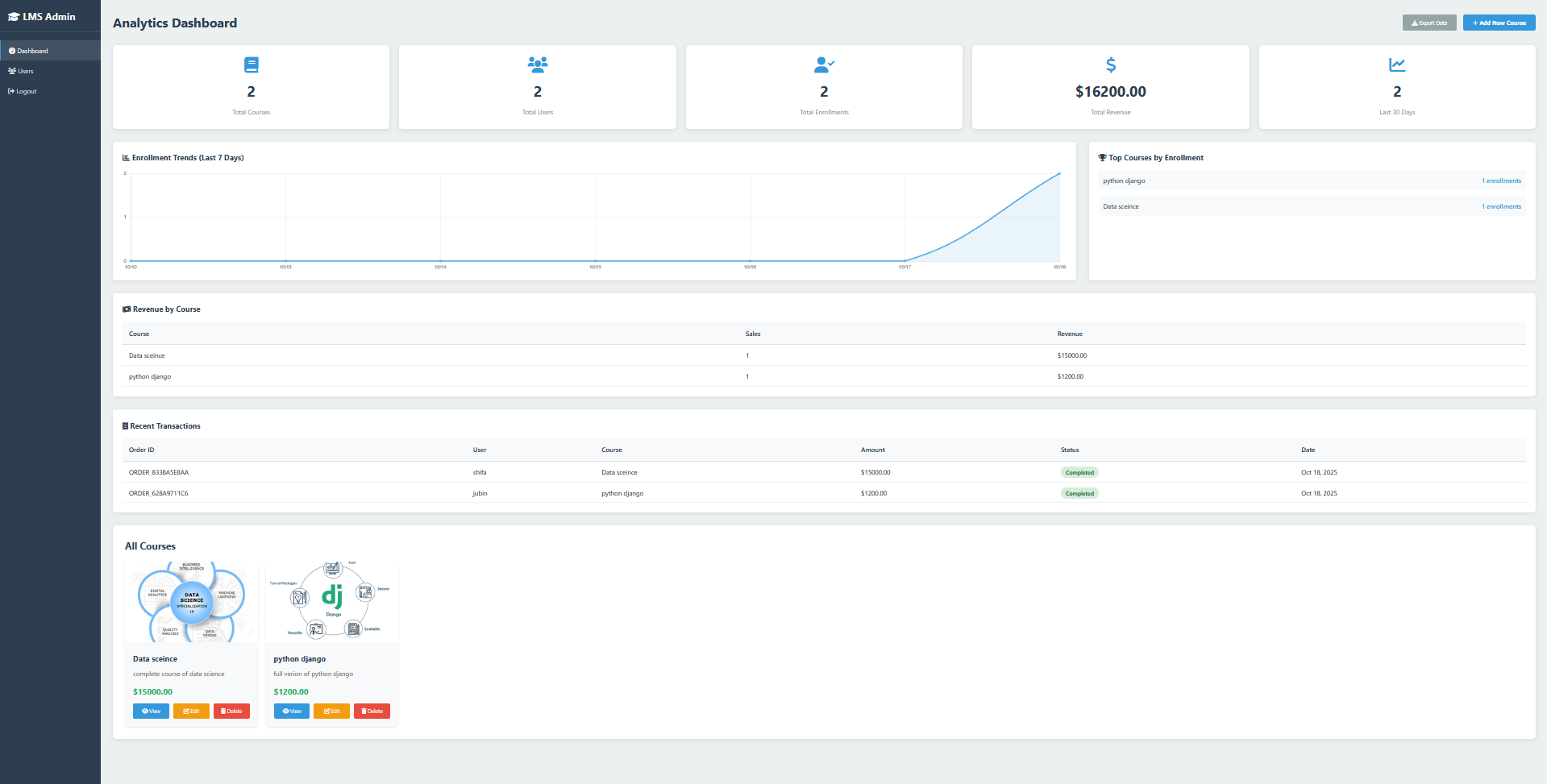
Task: Click the Last 30 Days chart icon
Action: pos(1397,64)
